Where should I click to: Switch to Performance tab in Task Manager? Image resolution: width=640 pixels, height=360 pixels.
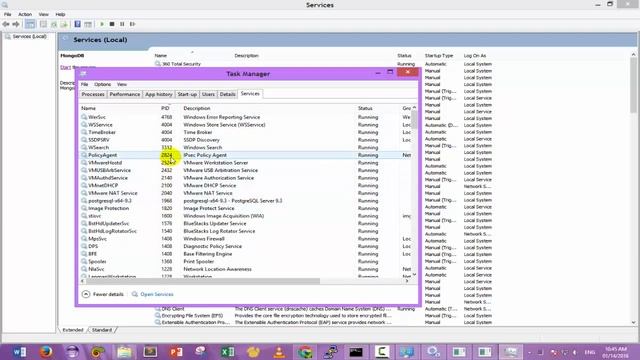124,94
